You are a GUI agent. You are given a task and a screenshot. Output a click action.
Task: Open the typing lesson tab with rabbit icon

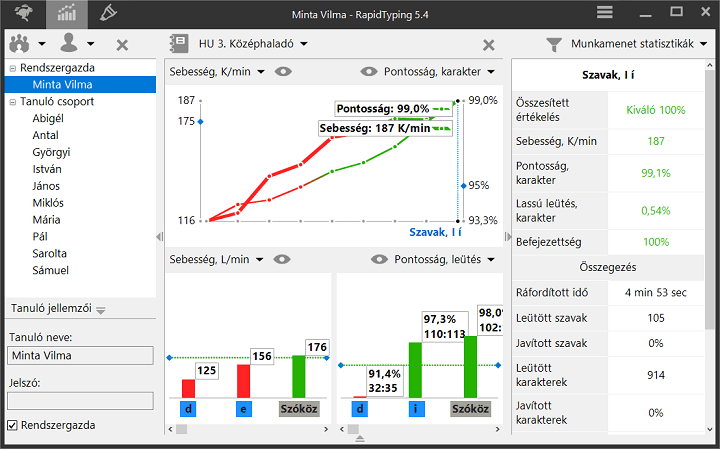pyautogui.click(x=23, y=14)
